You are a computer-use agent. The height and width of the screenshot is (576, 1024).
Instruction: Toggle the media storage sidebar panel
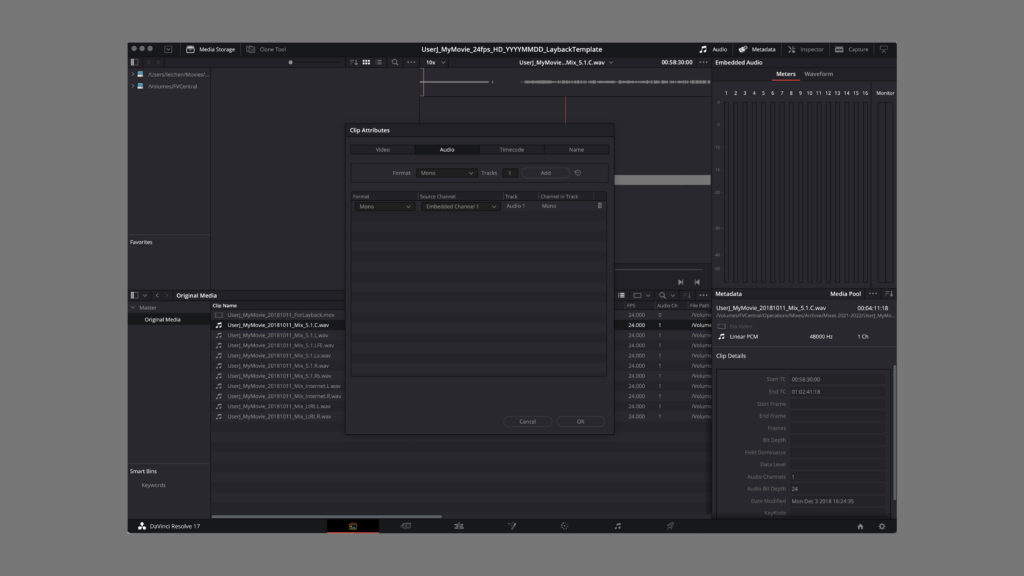click(x=135, y=62)
